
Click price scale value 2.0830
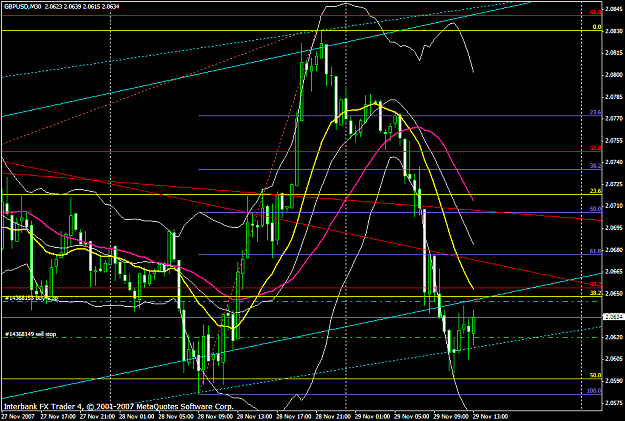pyautogui.click(x=613, y=31)
